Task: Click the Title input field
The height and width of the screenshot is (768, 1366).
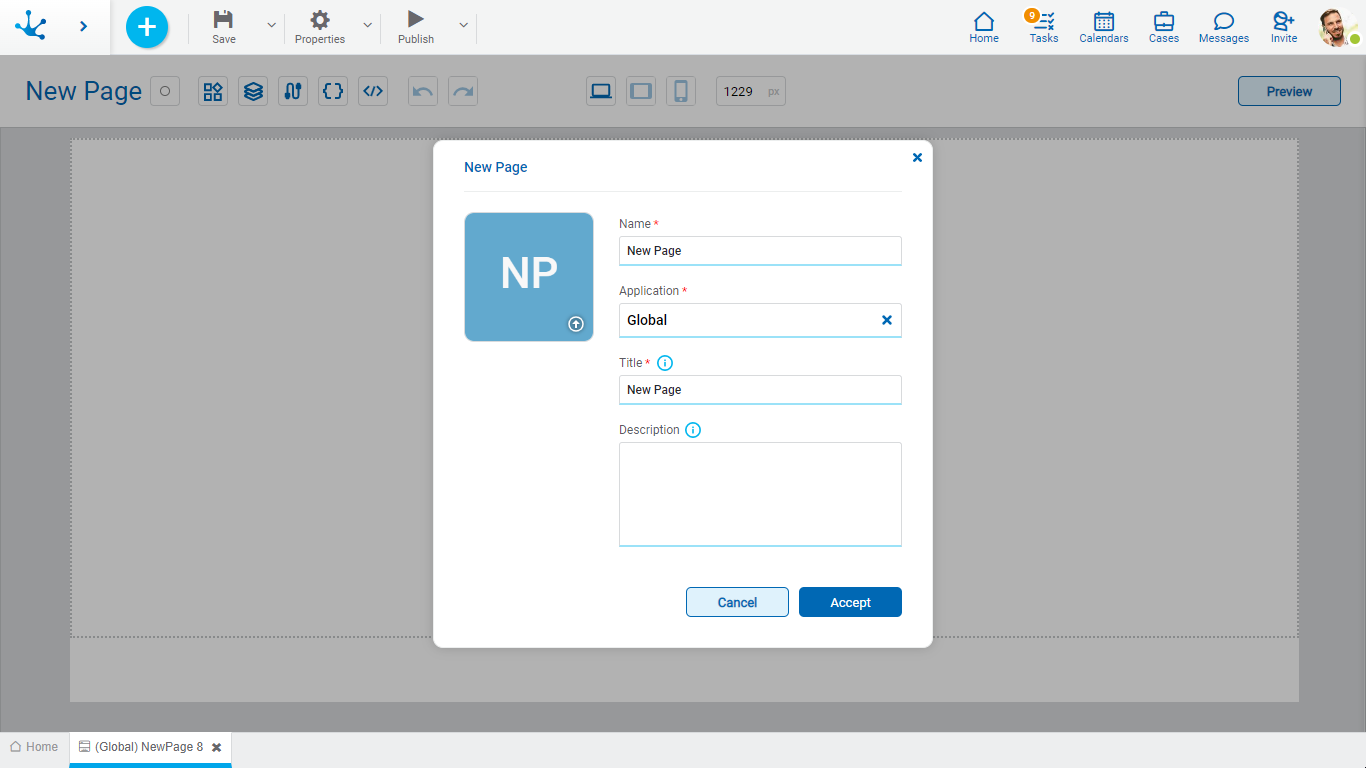Action: [x=760, y=390]
